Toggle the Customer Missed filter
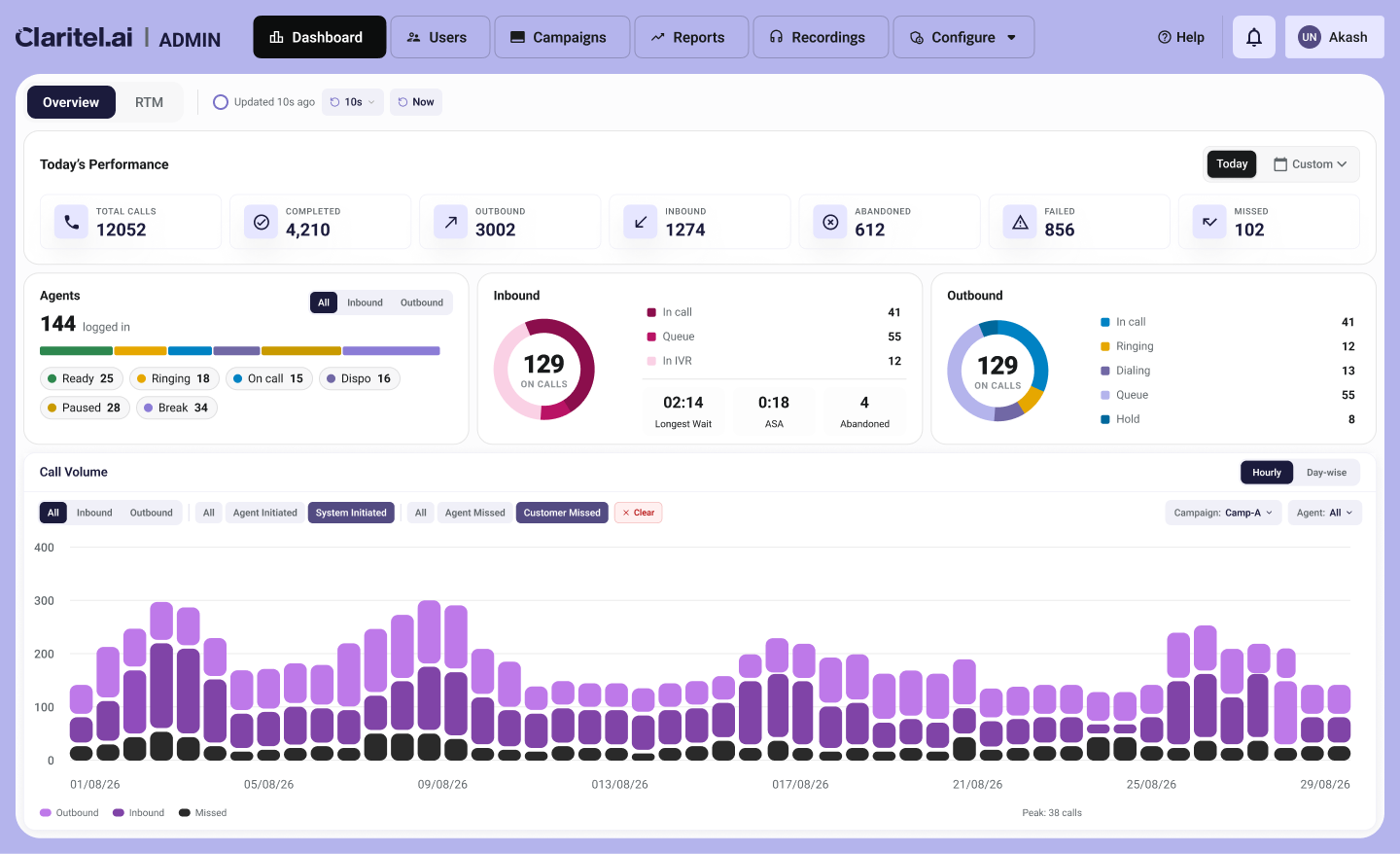 [x=562, y=513]
